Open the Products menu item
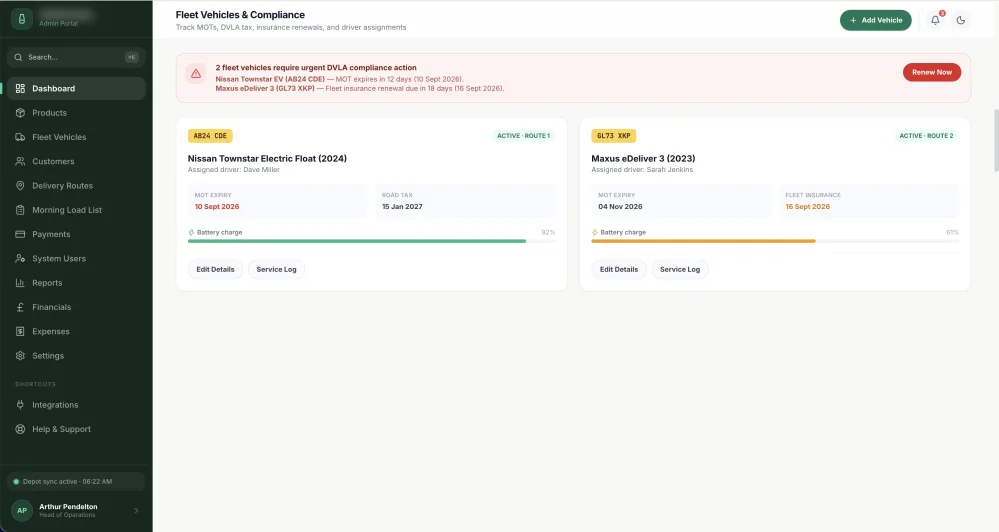Image resolution: width=999 pixels, height=532 pixels. (x=76, y=113)
